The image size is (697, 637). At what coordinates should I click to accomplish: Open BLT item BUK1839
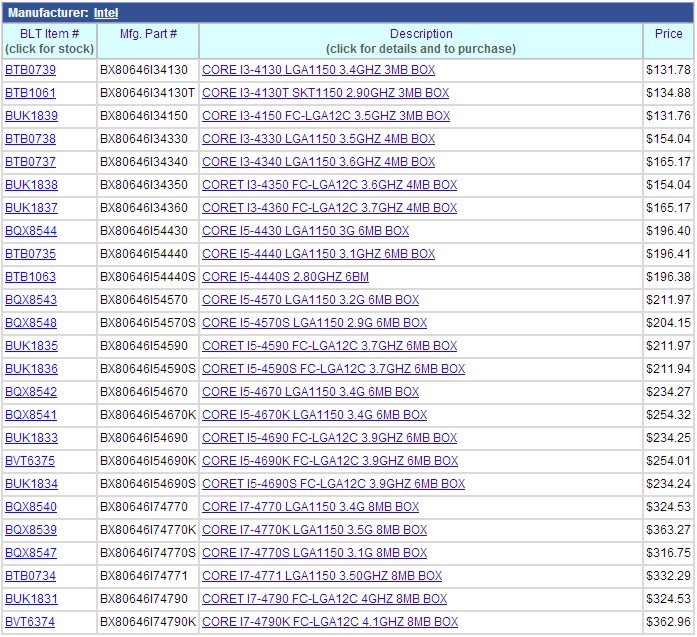pyautogui.click(x=31, y=116)
